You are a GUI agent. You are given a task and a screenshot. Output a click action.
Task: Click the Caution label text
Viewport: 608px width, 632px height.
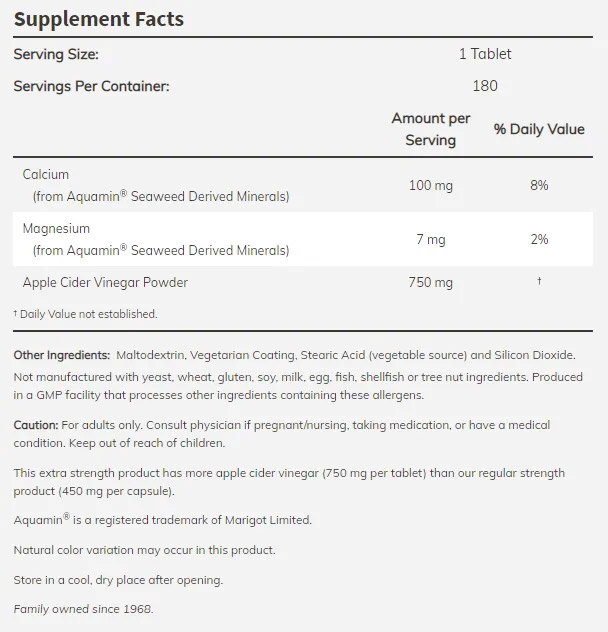click(x=36, y=425)
